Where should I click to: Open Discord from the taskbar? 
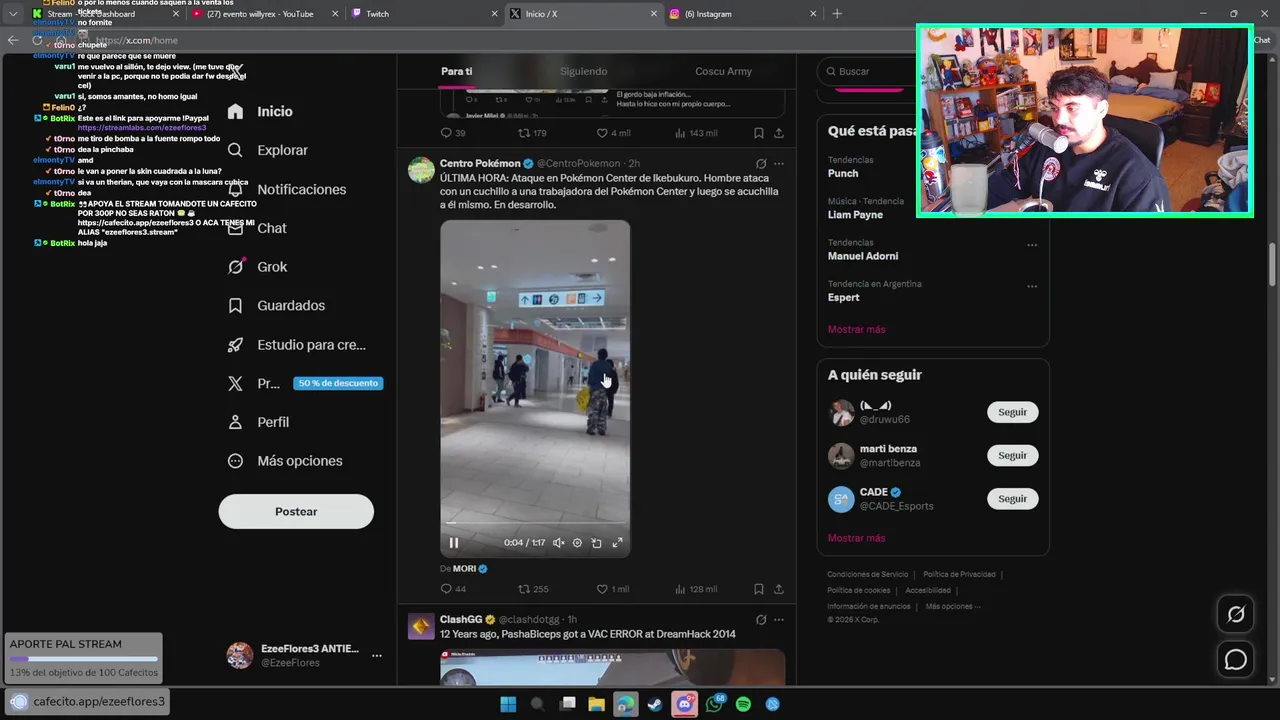pyautogui.click(x=685, y=704)
